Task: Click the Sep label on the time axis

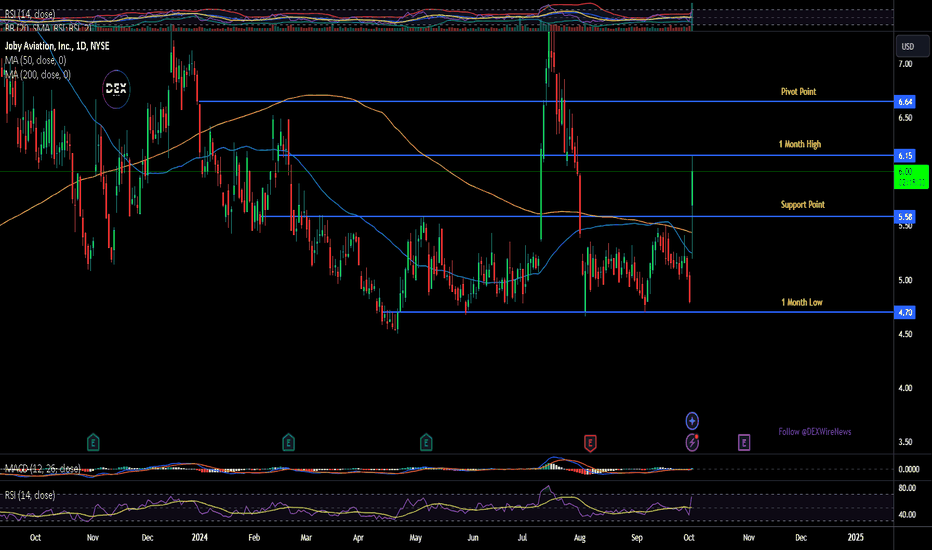Action: tap(637, 538)
